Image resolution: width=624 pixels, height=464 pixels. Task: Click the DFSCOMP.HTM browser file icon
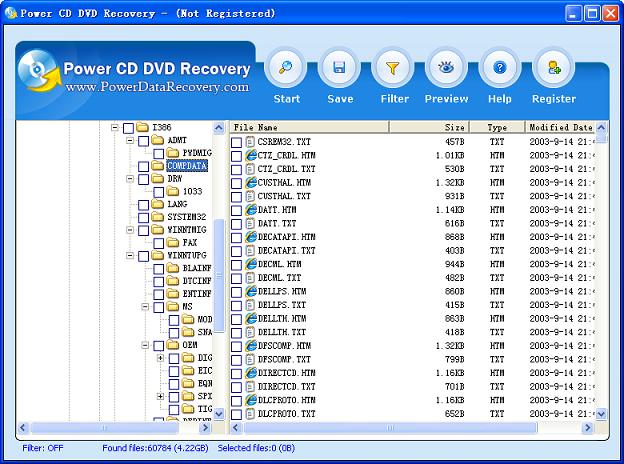[251, 345]
